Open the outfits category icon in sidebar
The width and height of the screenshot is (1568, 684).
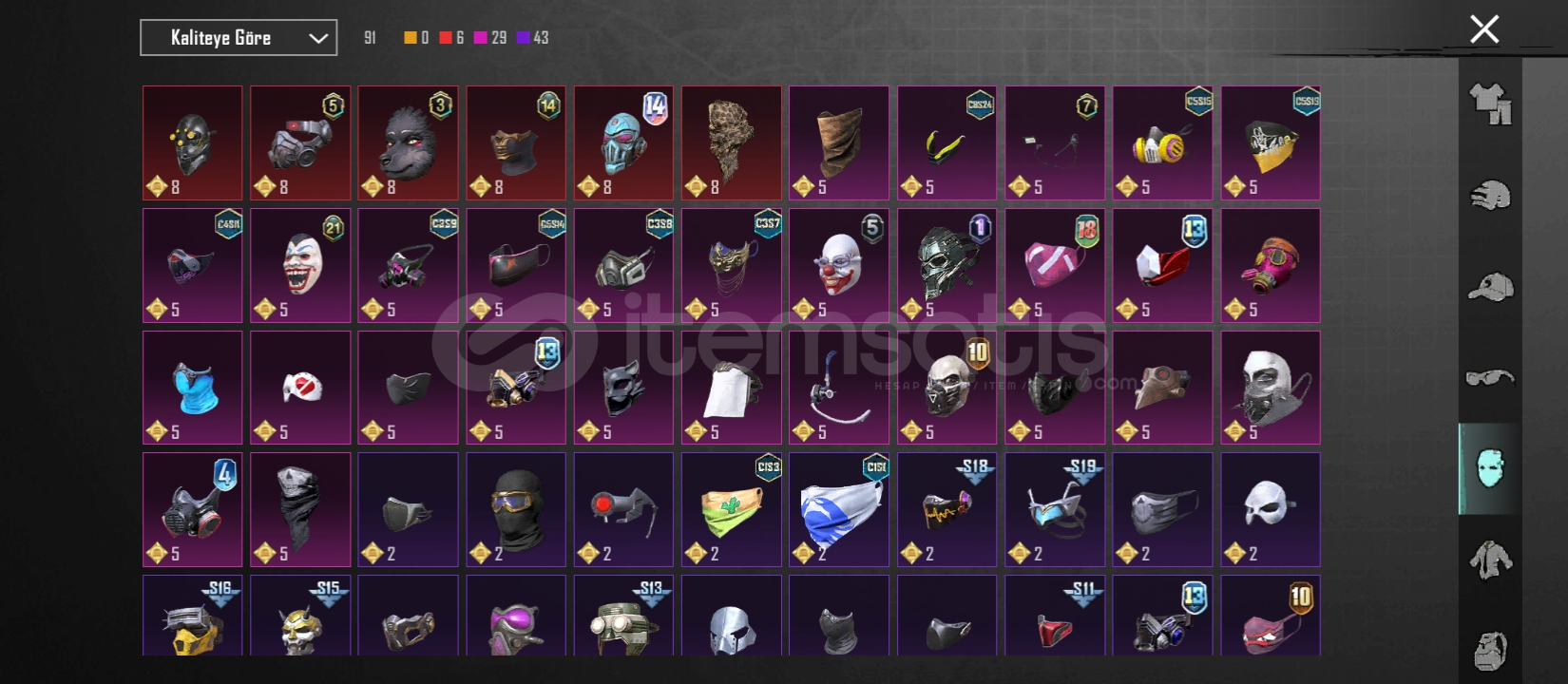pyautogui.click(x=1490, y=104)
